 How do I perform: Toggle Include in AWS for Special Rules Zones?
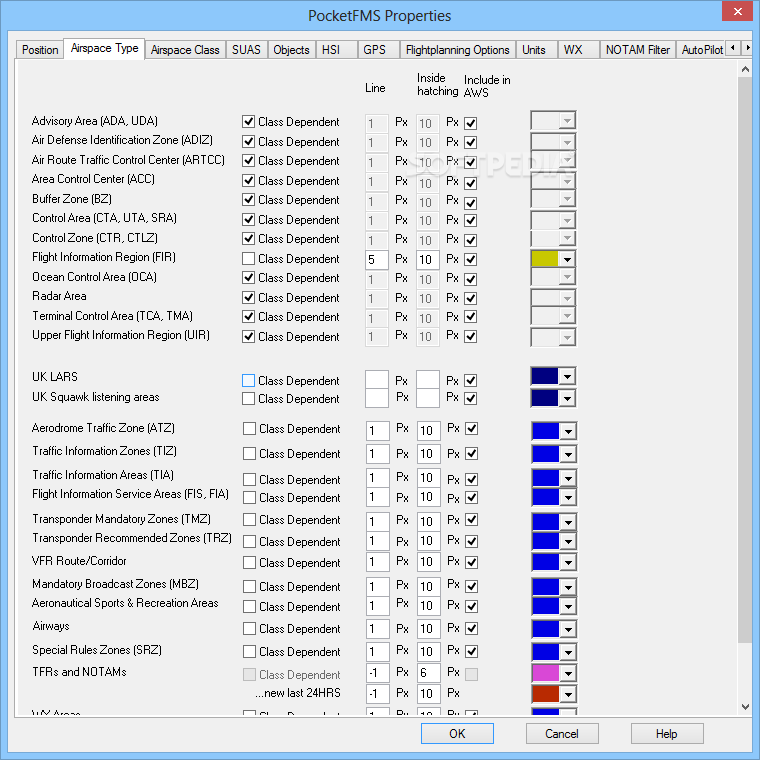coord(472,651)
